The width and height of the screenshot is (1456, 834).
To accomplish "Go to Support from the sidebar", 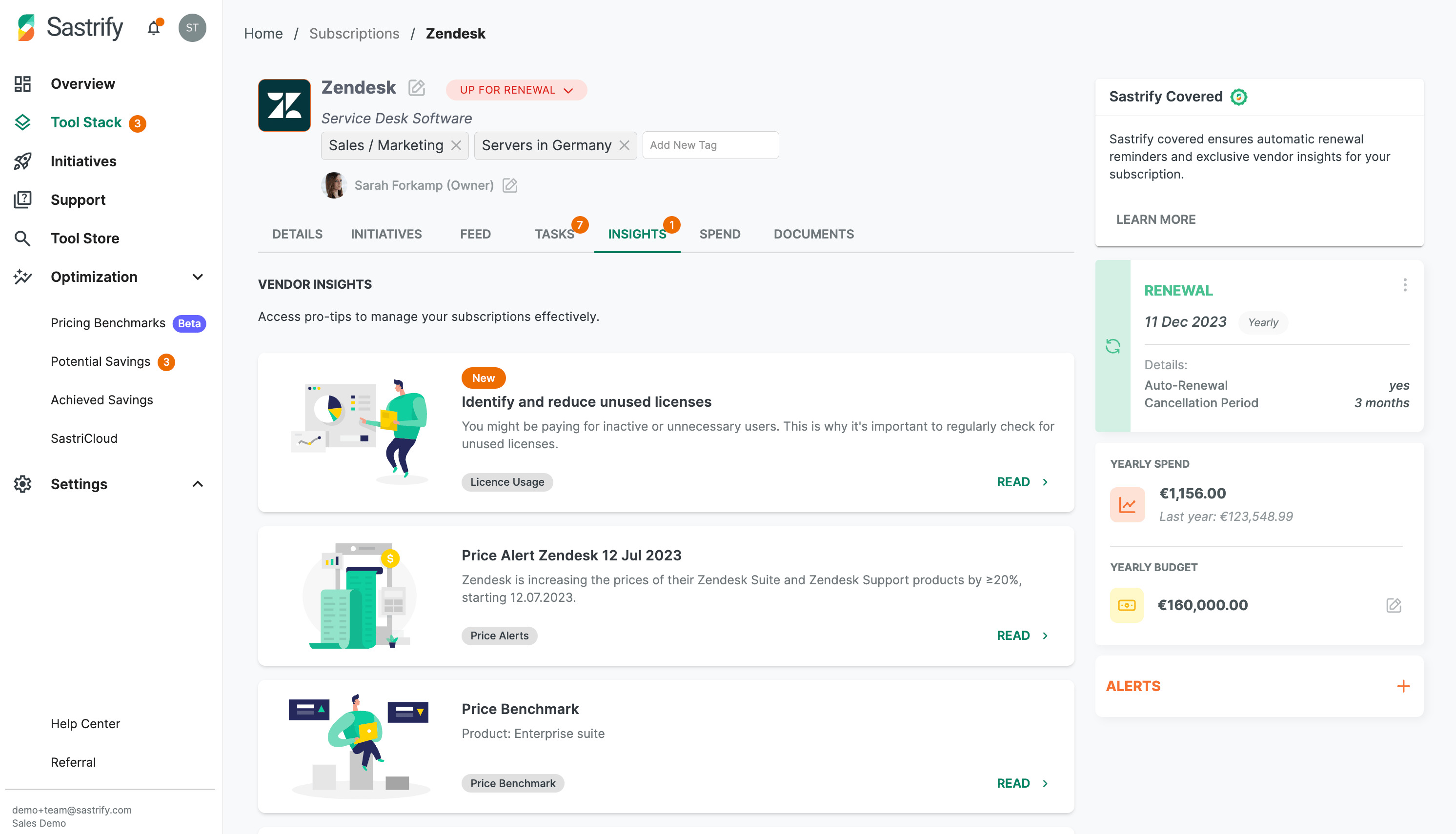I will point(78,199).
